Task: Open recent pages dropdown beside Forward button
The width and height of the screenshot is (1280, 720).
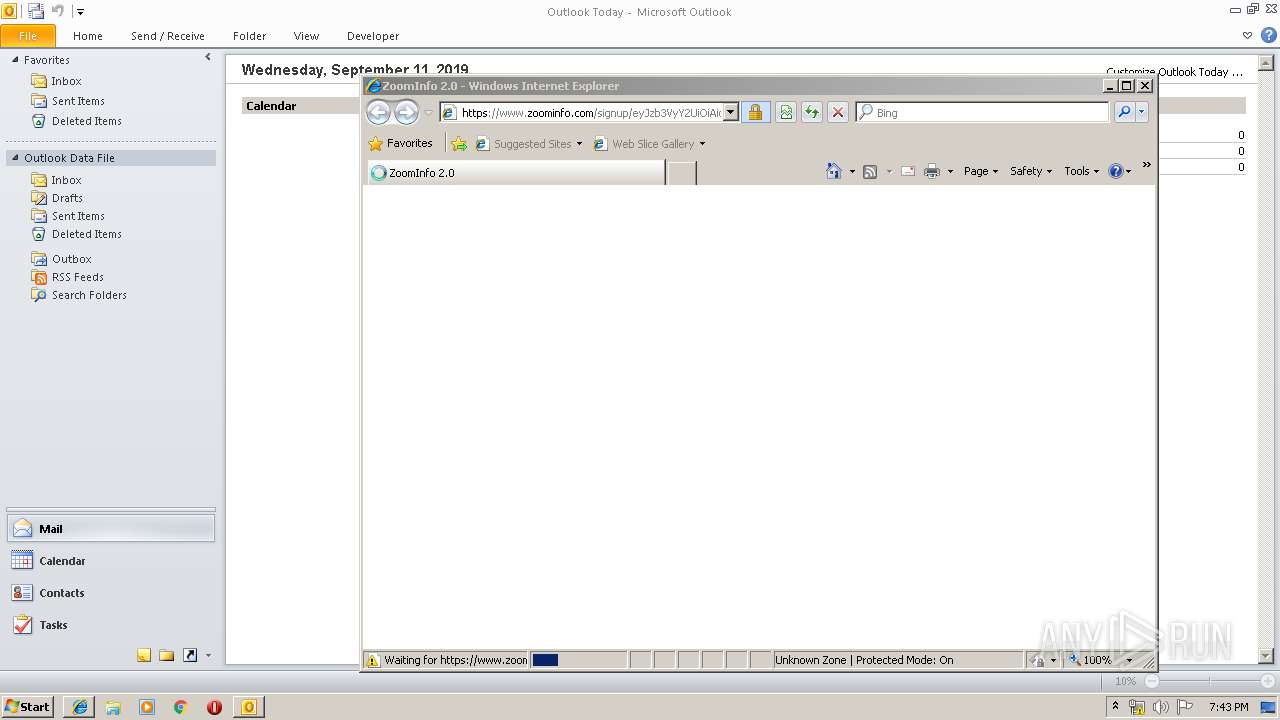Action: pos(429,113)
